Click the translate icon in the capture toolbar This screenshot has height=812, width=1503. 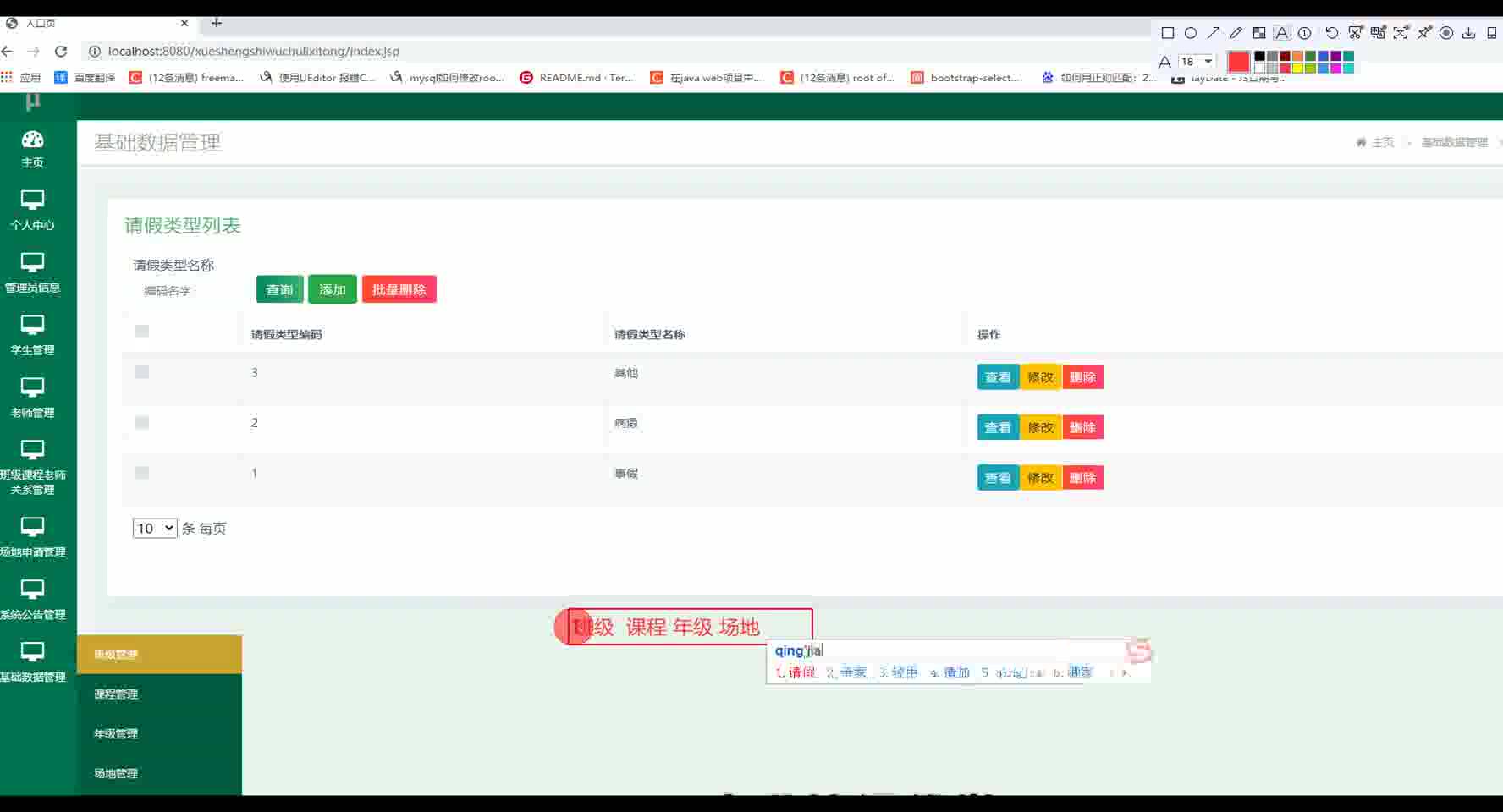[x=1378, y=33]
